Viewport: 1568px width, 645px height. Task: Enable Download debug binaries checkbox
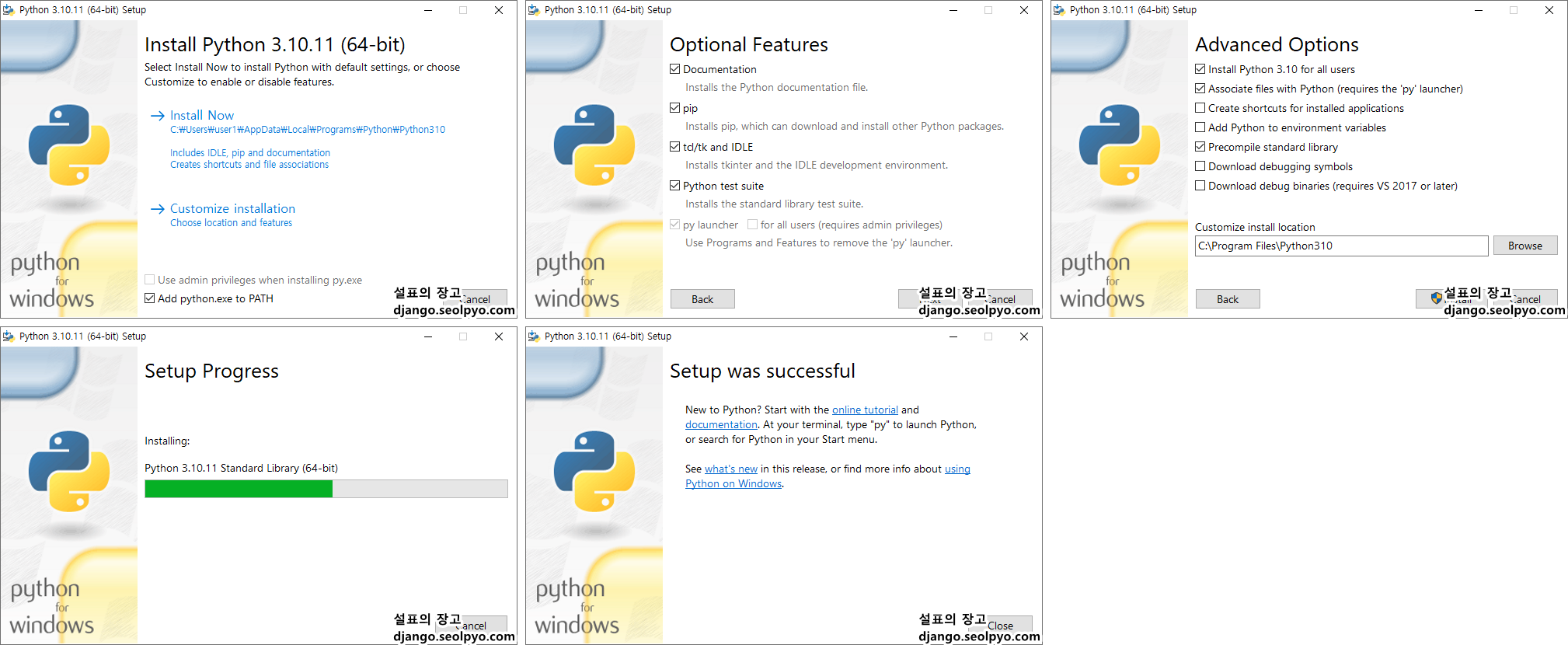tap(1200, 186)
